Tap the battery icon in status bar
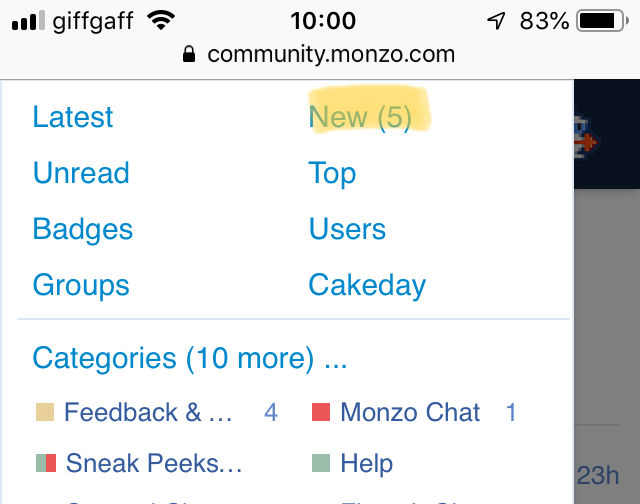The height and width of the screenshot is (504, 640). (x=600, y=20)
